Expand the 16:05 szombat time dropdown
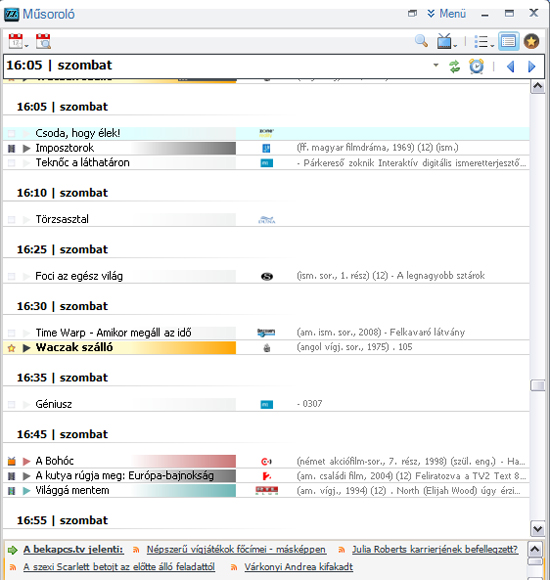550x580 pixels. 436,65
